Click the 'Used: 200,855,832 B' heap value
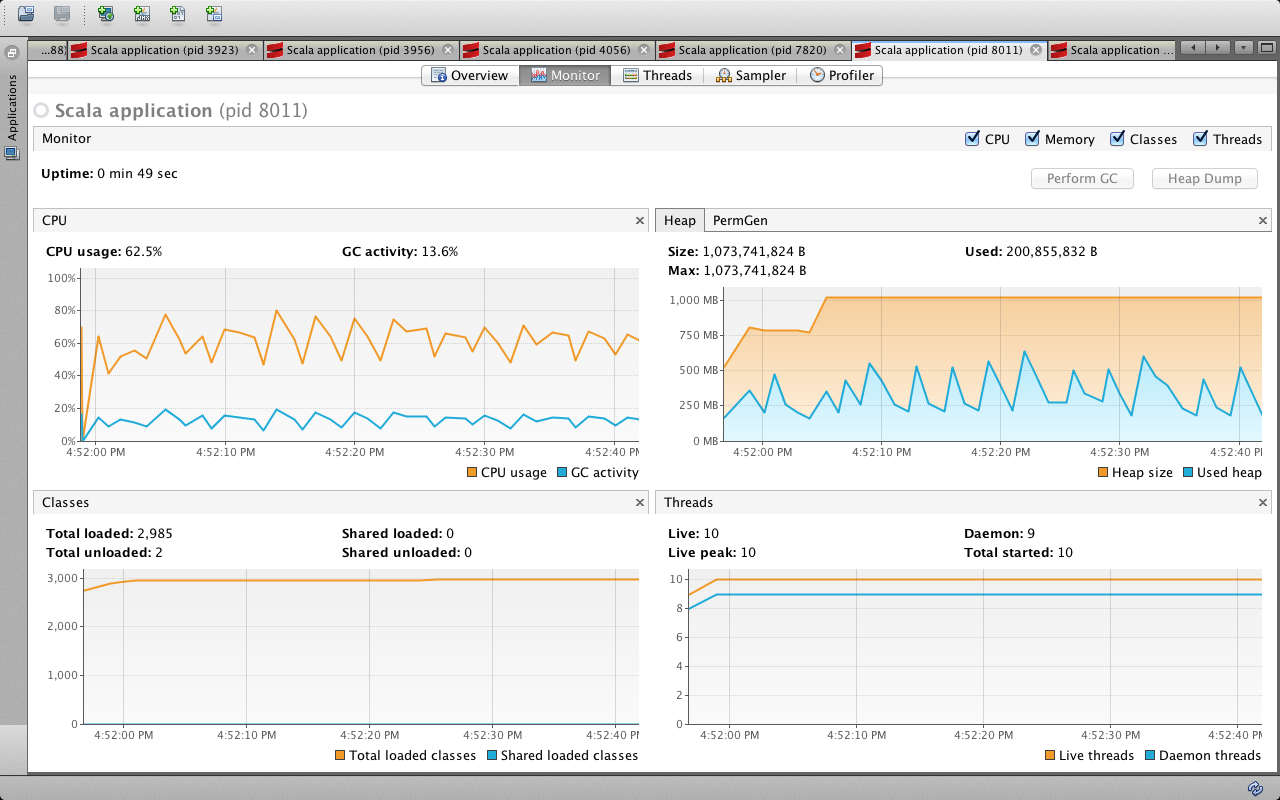 coord(1031,252)
